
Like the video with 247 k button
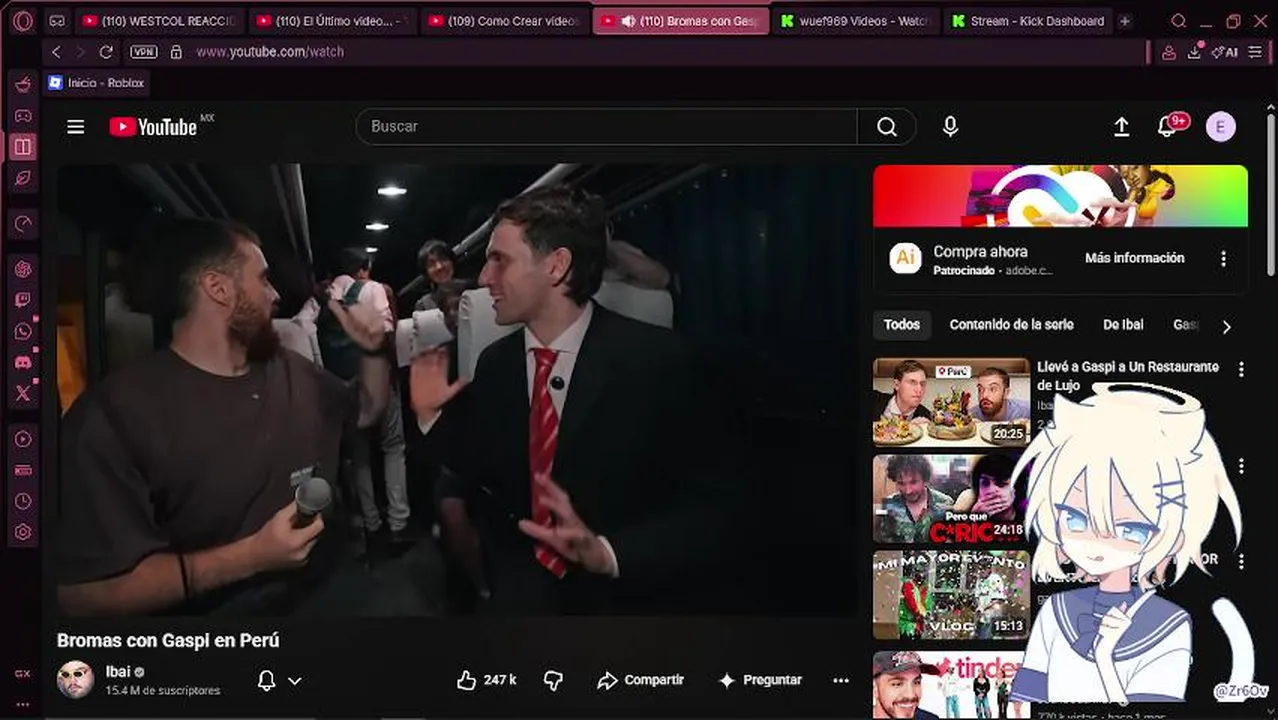(486, 680)
